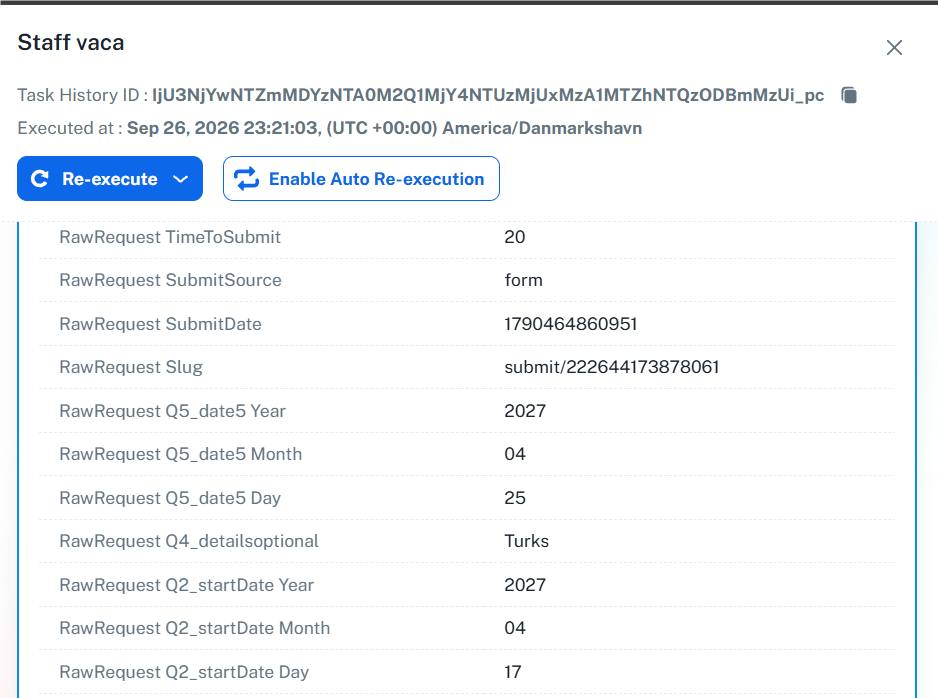Click the RawRequest Q5_date5 Day label
This screenshot has width=938, height=698.
[x=170, y=498]
